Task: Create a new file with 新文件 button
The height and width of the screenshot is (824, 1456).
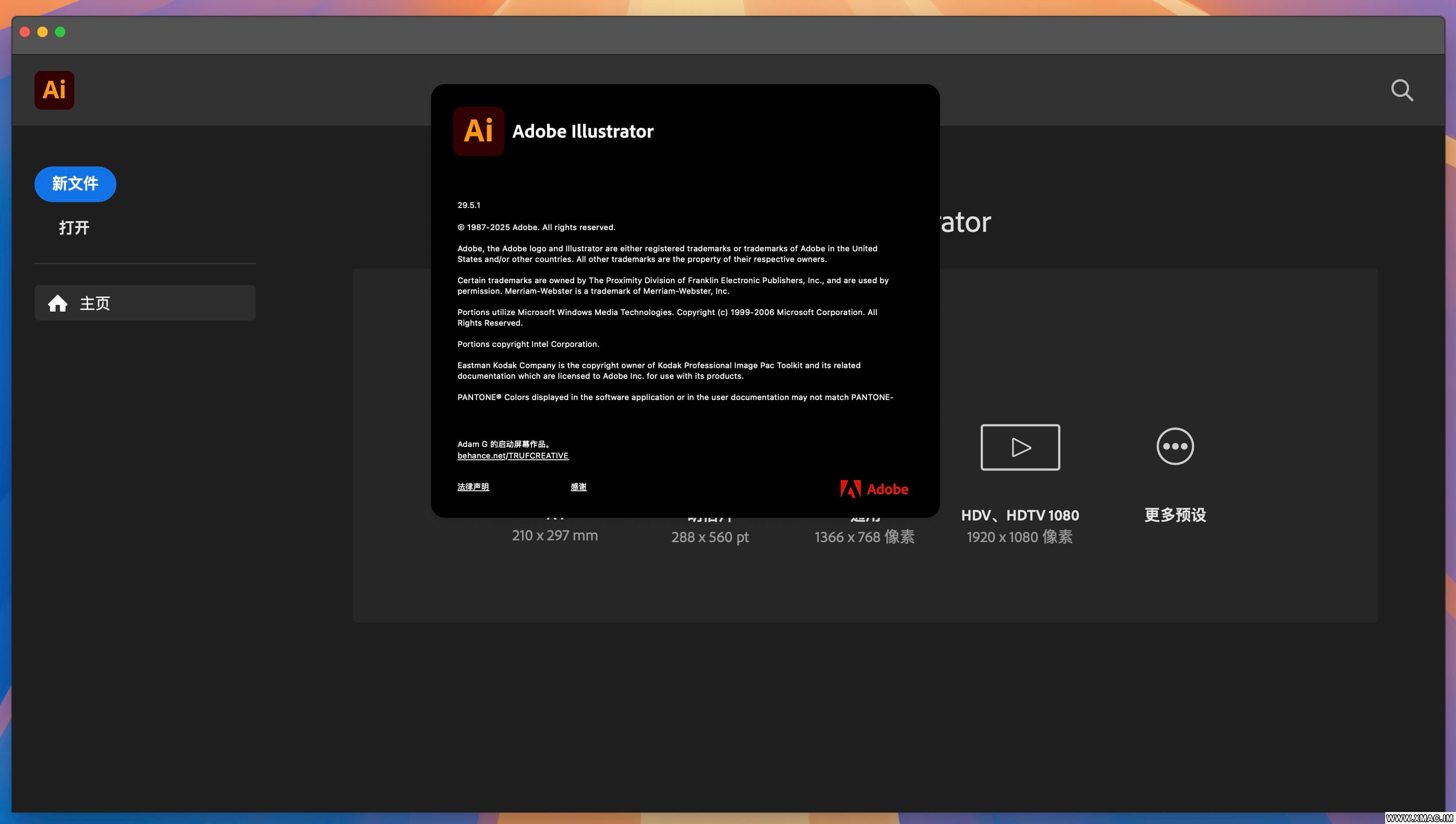Action: [x=75, y=184]
